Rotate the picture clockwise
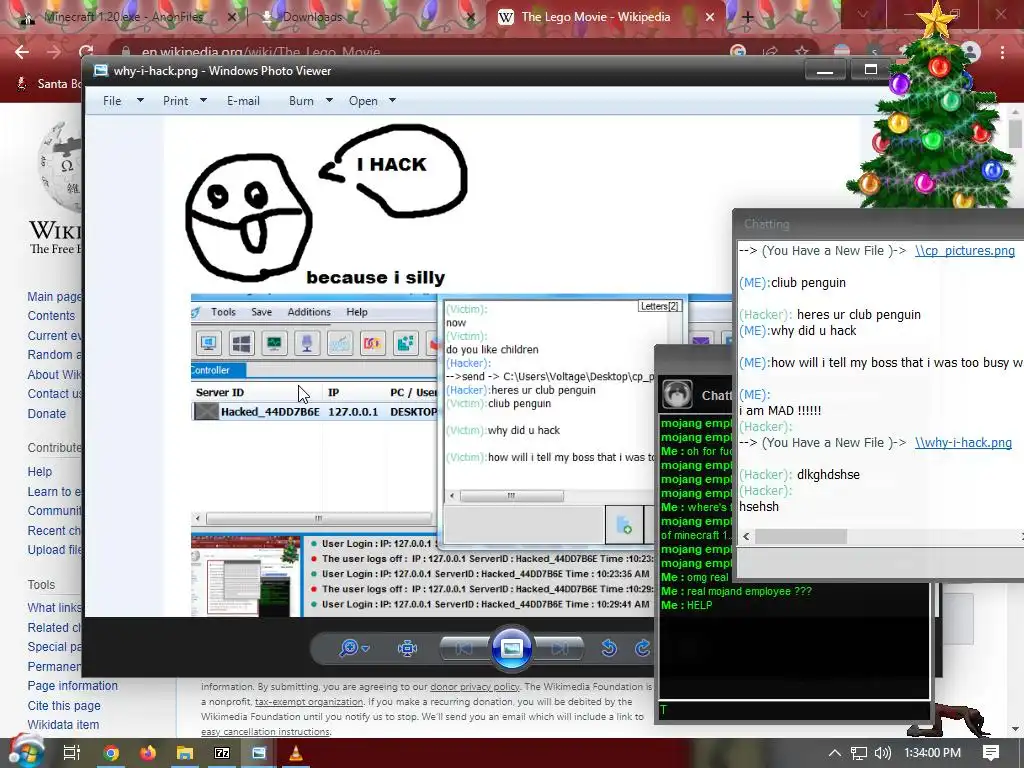The height and width of the screenshot is (768, 1024). click(x=643, y=648)
